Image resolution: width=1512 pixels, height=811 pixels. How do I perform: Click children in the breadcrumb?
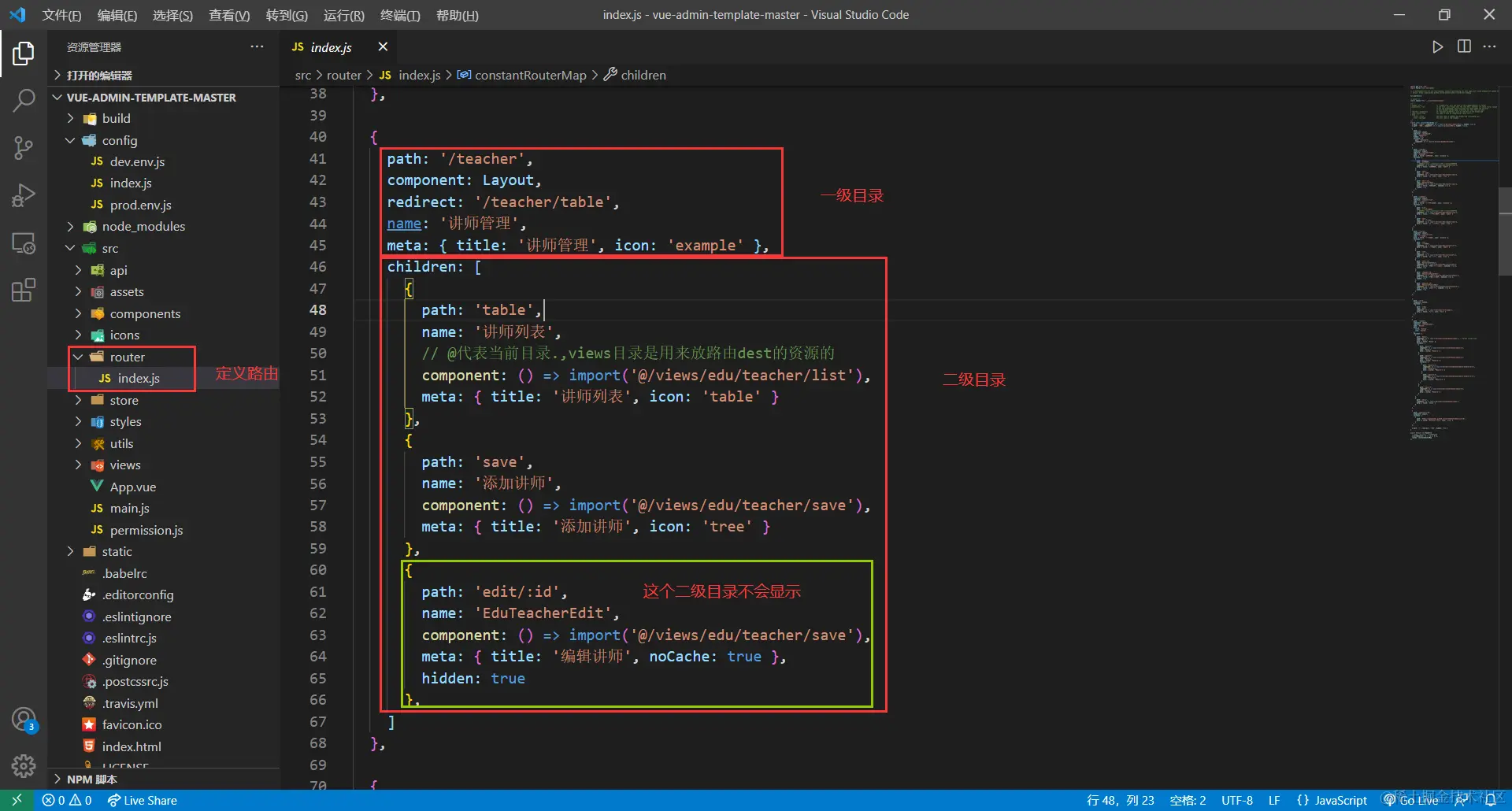coord(643,75)
